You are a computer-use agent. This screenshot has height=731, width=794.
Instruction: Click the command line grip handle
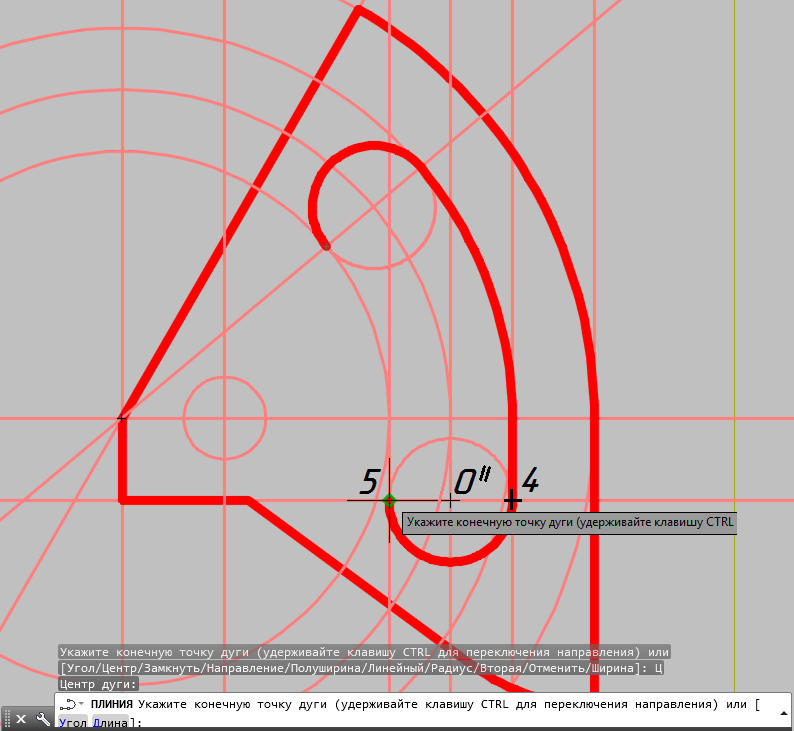tap(6, 718)
